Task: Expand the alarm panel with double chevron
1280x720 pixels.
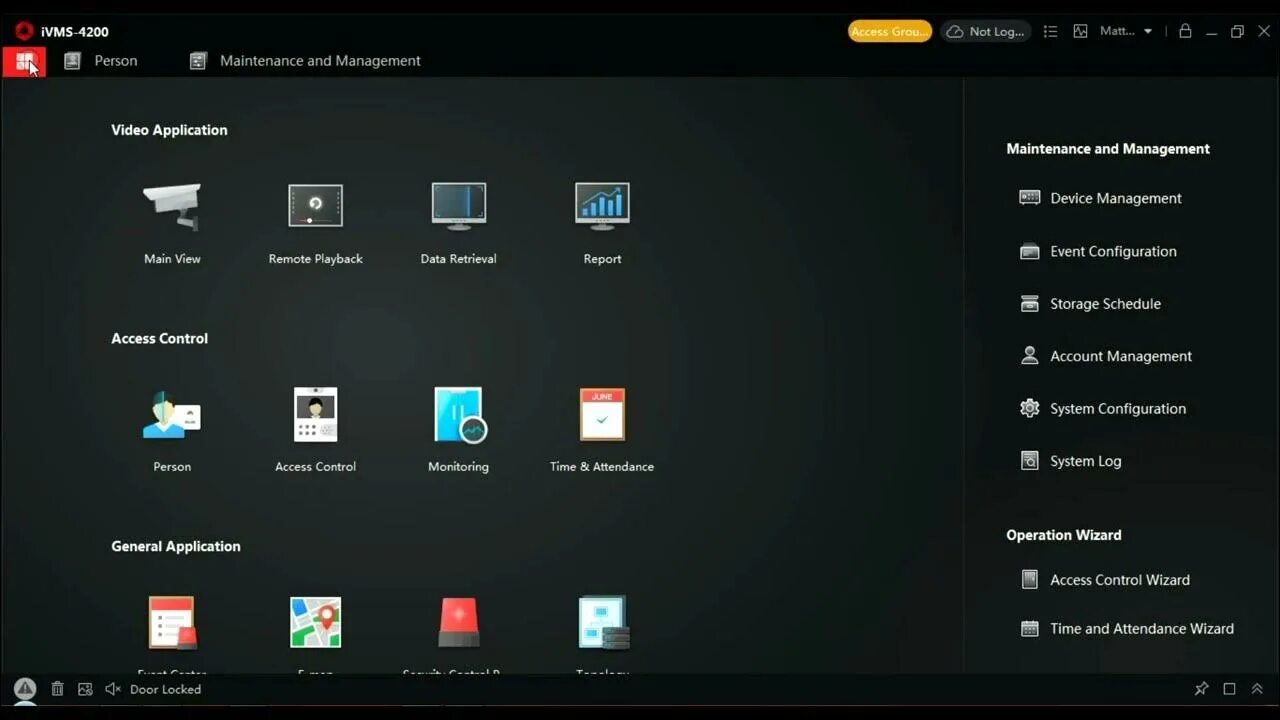Action: (1257, 689)
